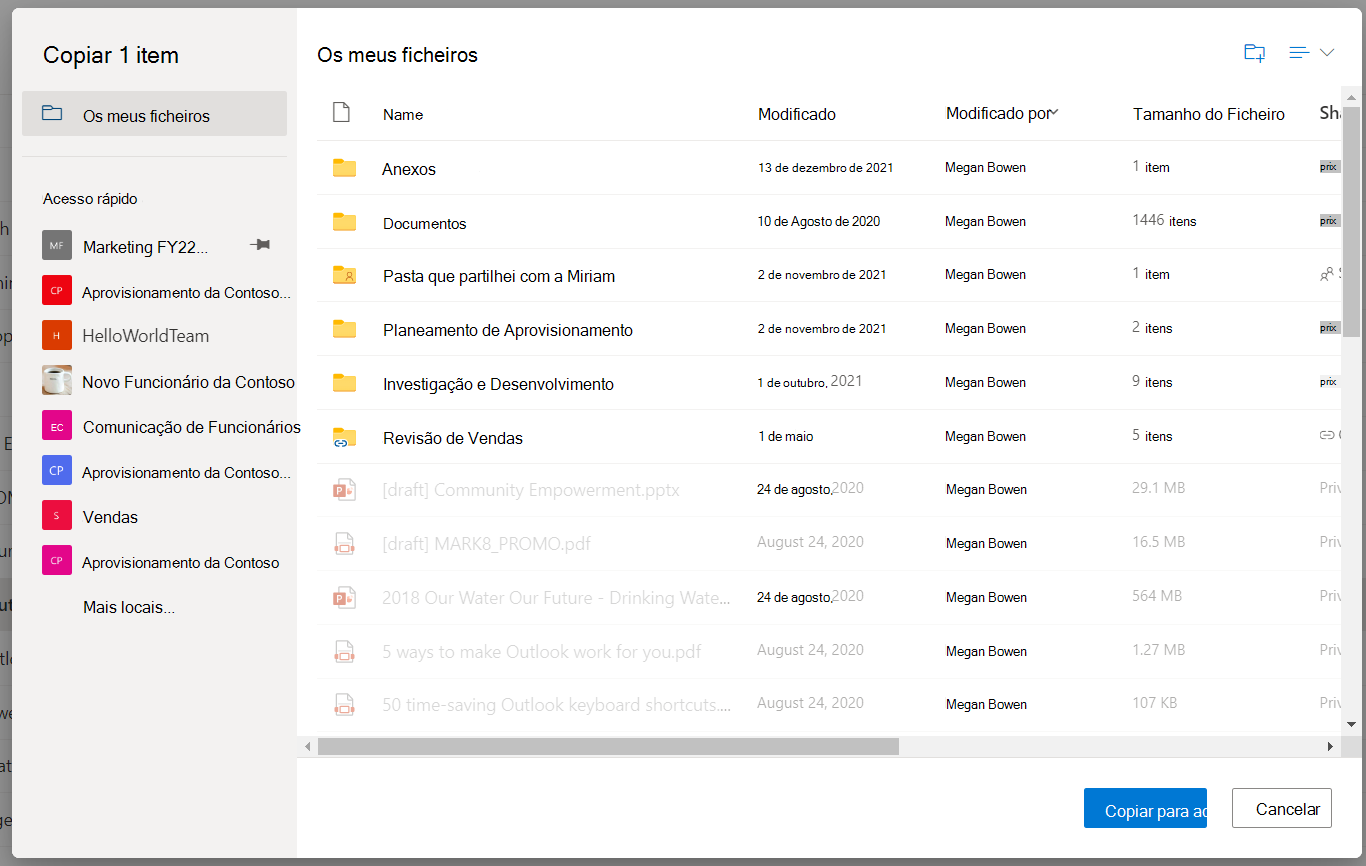Click the Revisão de Vendas linked folder icon
Image resolution: width=1366 pixels, height=866 pixels.
tap(344, 437)
